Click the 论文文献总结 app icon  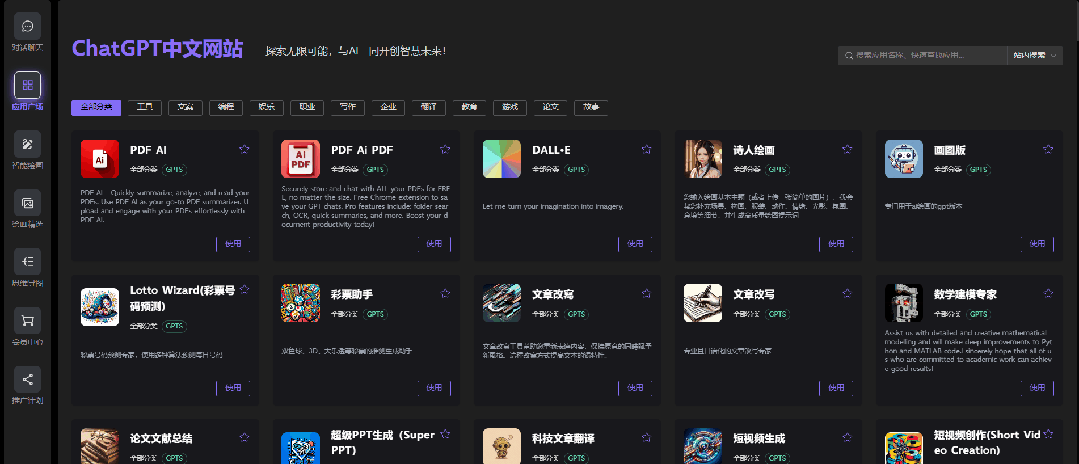tap(100, 446)
